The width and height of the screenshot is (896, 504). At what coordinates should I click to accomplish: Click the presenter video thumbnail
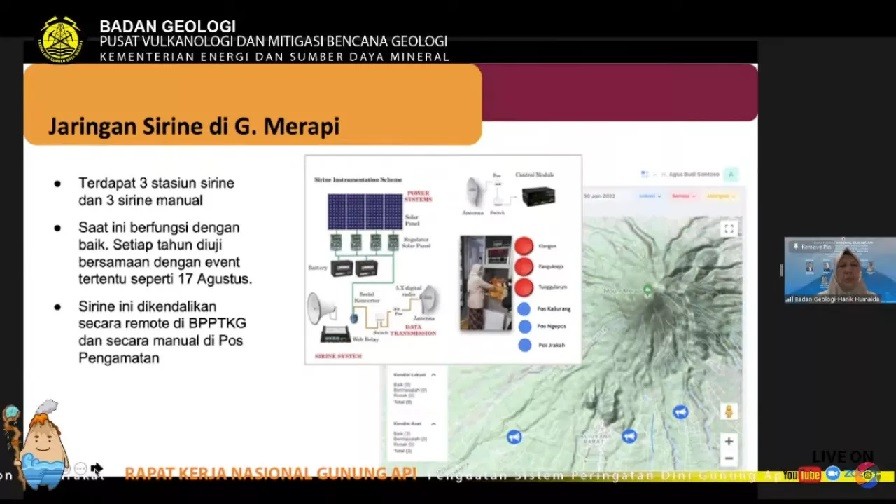840,270
